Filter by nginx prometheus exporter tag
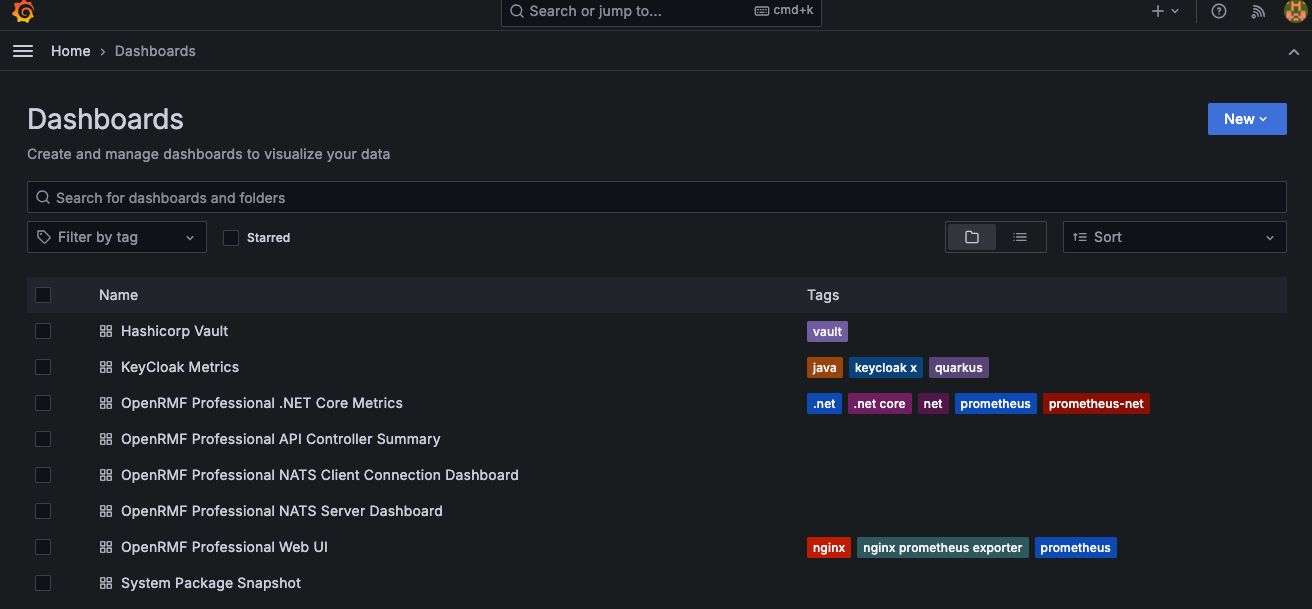 point(943,548)
